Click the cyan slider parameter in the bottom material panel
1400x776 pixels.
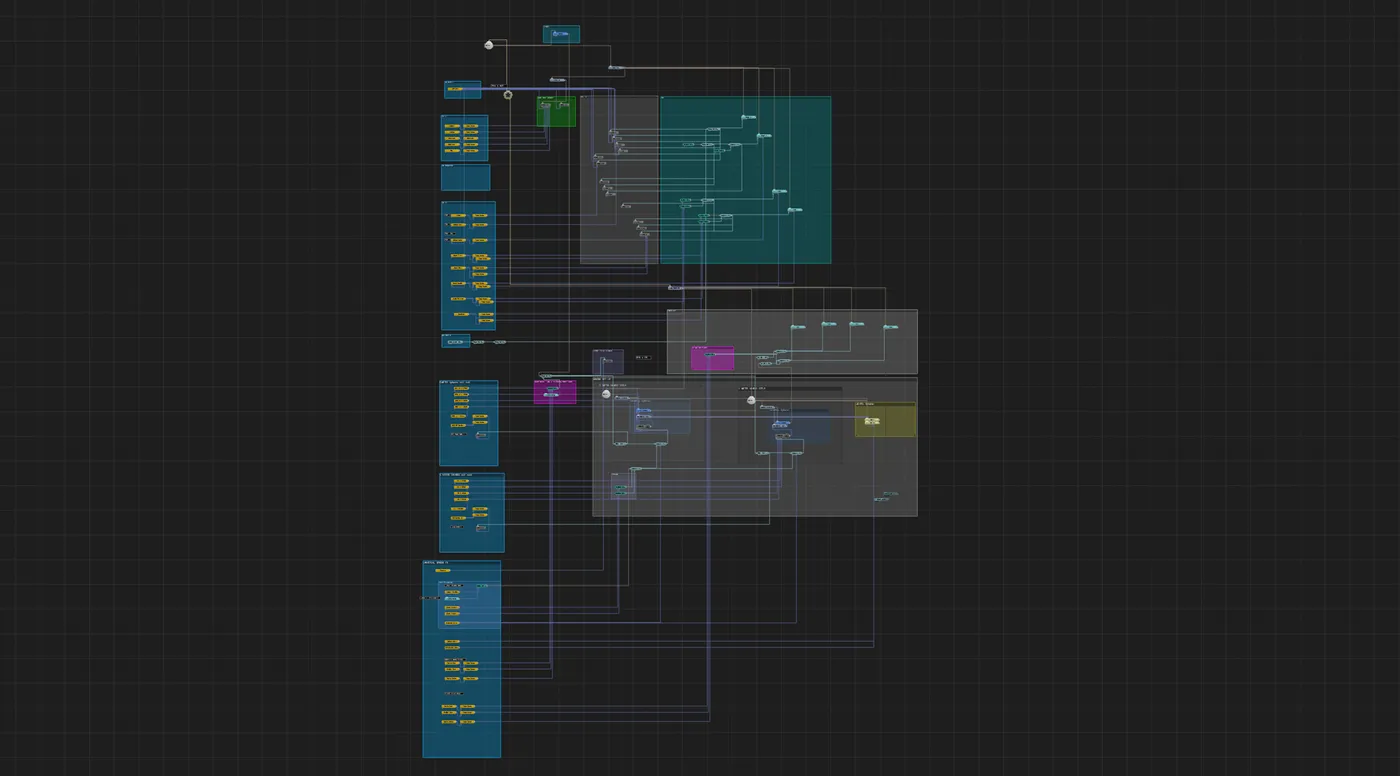point(452,599)
